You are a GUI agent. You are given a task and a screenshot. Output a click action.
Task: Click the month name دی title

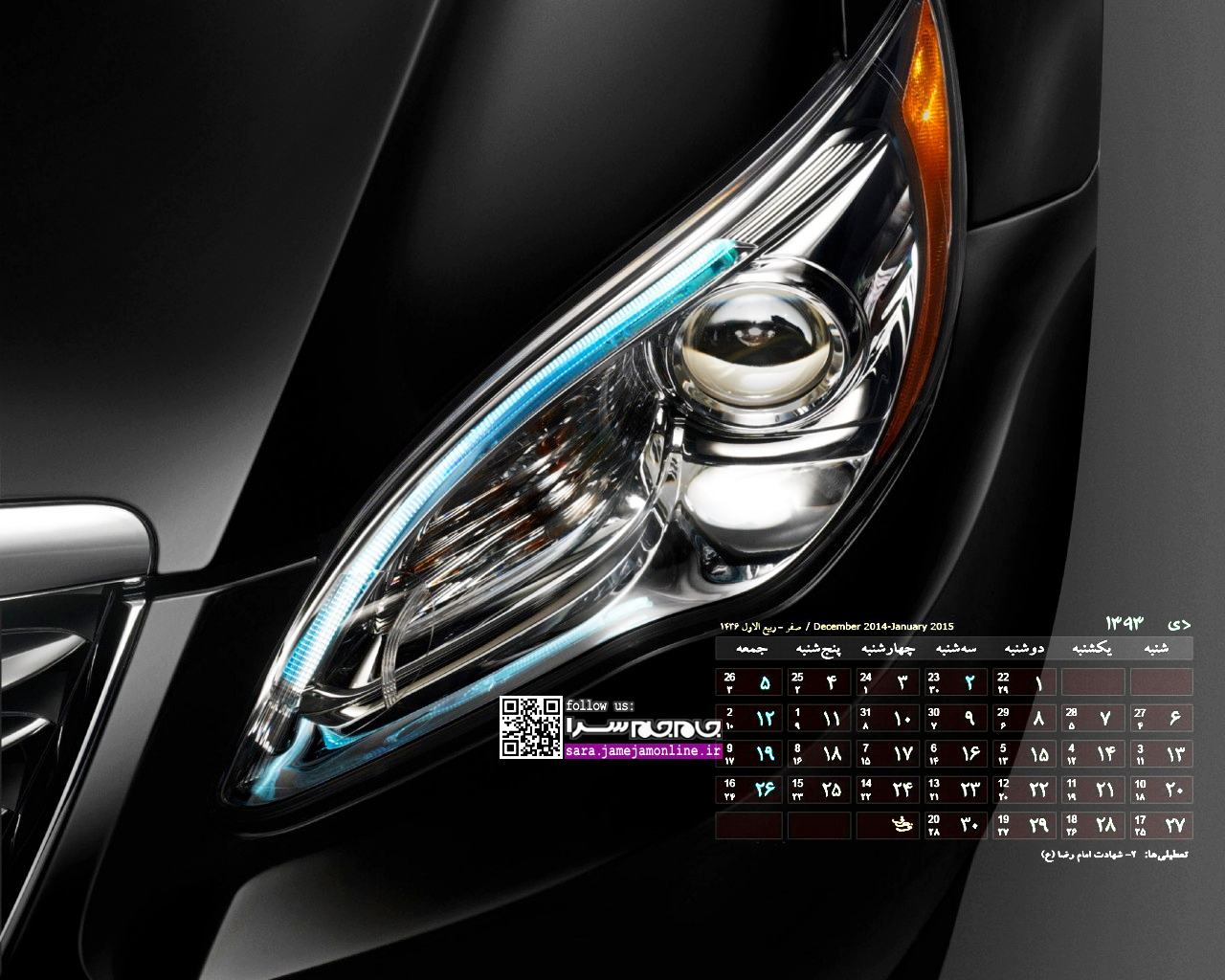coord(1181,624)
